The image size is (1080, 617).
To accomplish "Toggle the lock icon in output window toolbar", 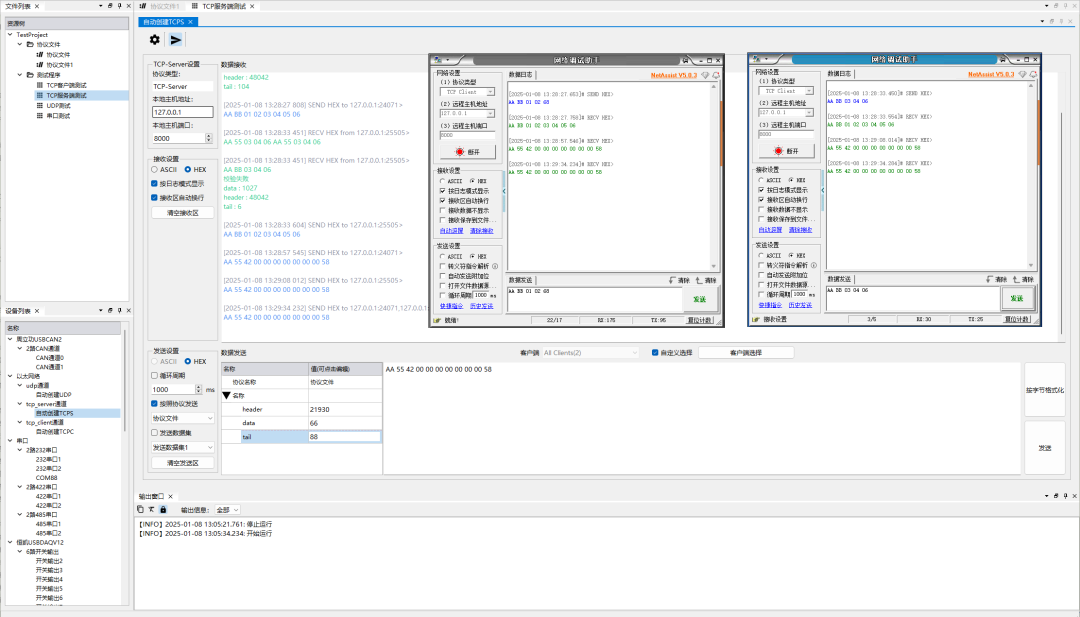I will point(163,510).
